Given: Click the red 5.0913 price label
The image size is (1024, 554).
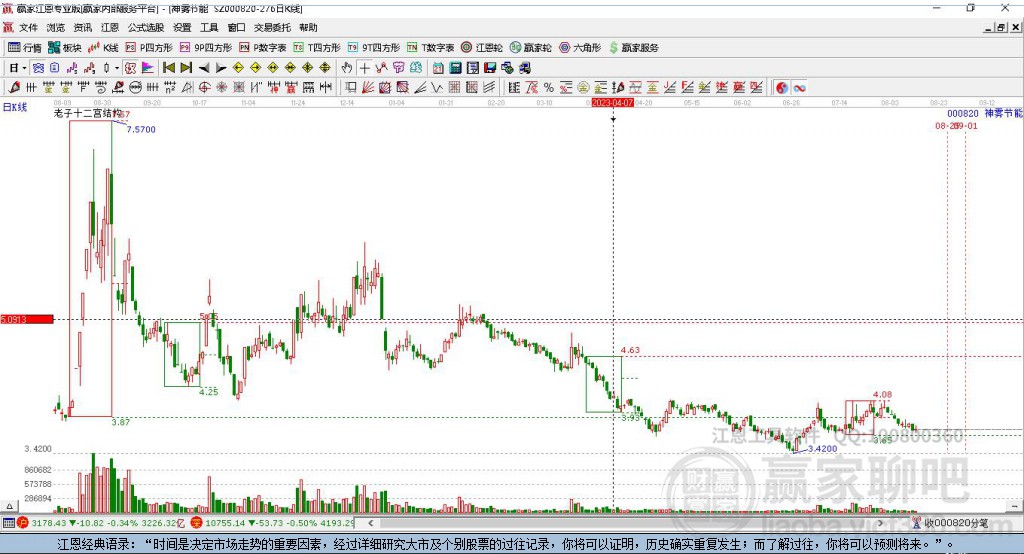Looking at the screenshot, I should tap(27, 319).
